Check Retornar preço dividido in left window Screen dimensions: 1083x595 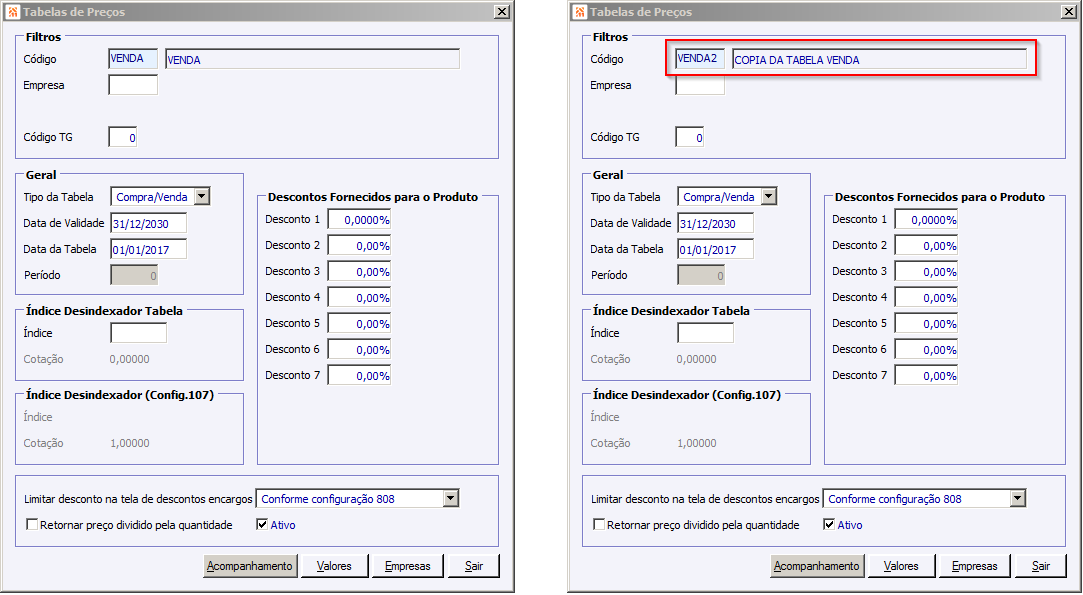[32, 525]
